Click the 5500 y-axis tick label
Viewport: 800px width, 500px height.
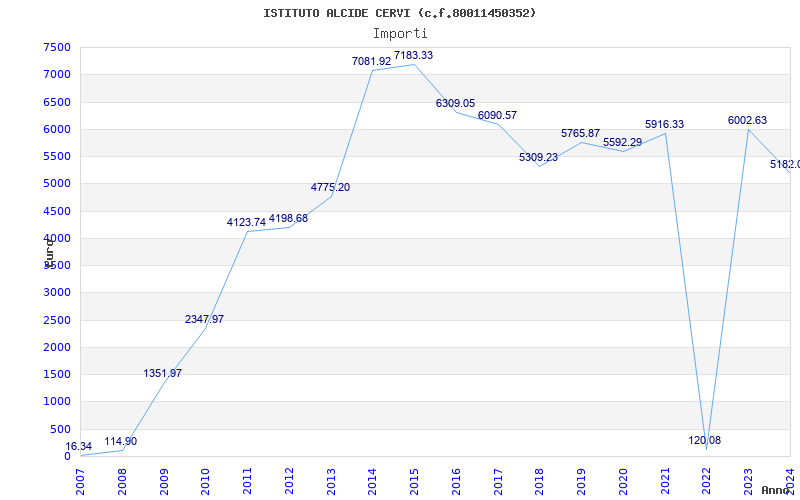[57, 156]
